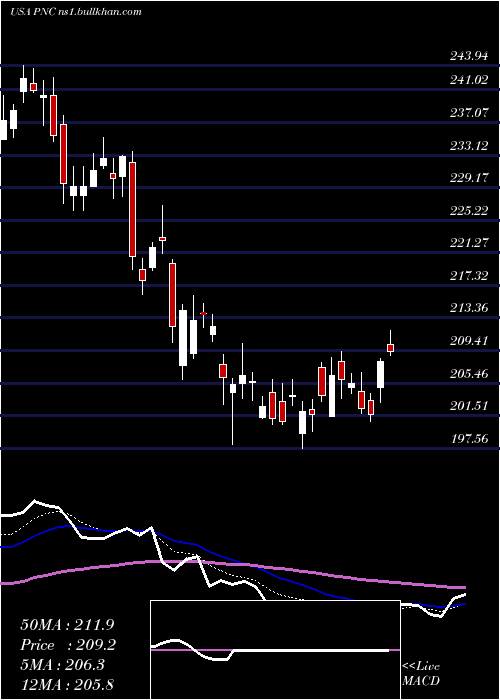Click the 241.02 price level label
This screenshot has width=500, height=700.
click(x=468, y=80)
